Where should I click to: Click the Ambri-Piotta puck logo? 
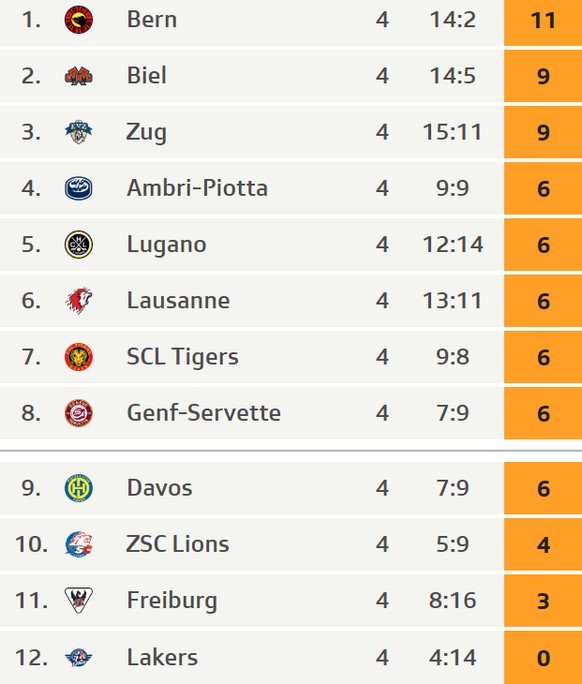pos(79,188)
